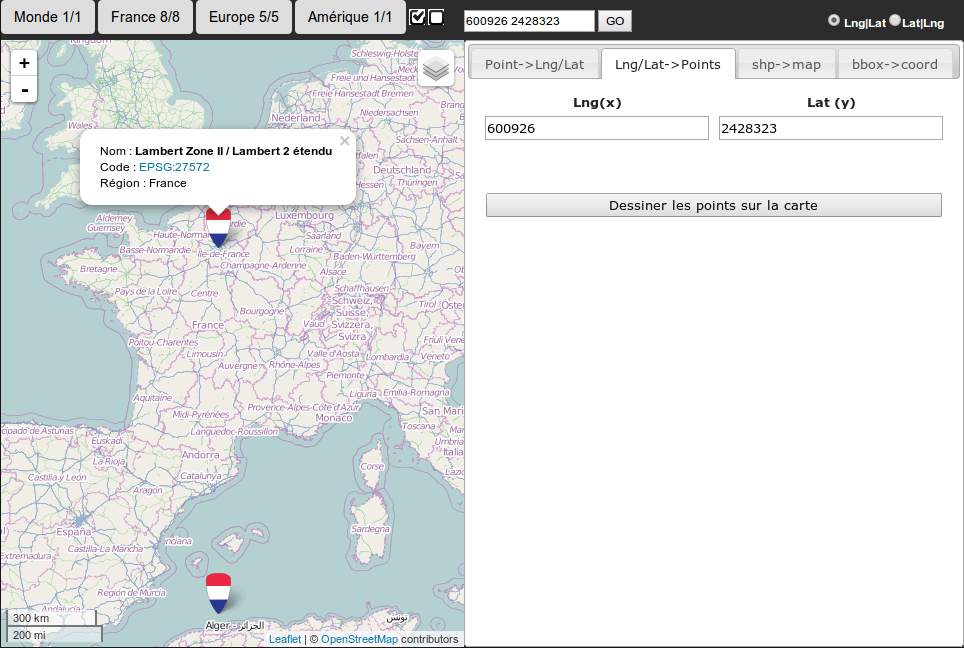Image resolution: width=964 pixels, height=648 pixels.
Task: Zoom in on the map
Action: tap(24, 63)
